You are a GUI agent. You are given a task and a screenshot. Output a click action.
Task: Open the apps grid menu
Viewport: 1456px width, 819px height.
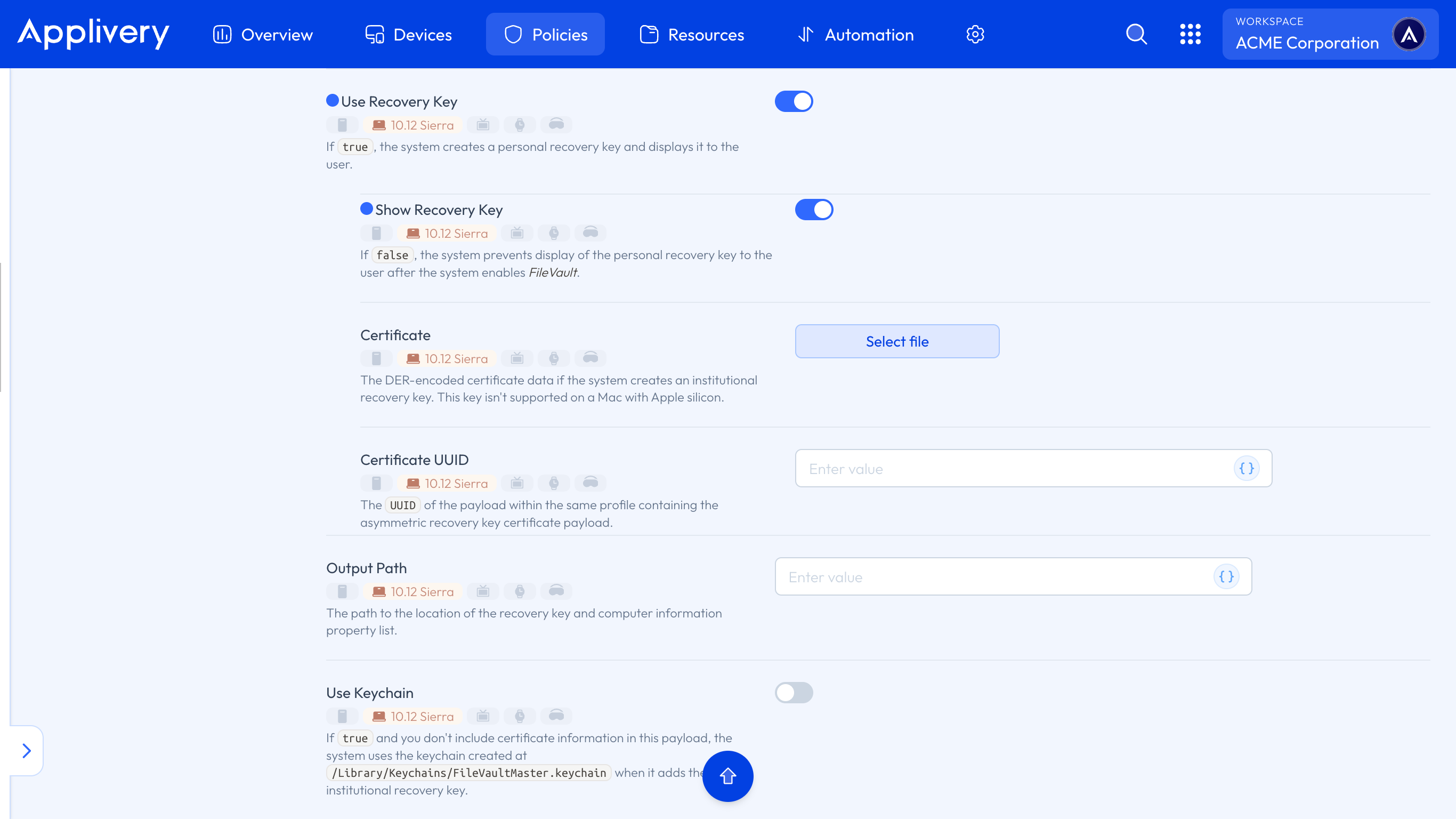tap(1190, 35)
